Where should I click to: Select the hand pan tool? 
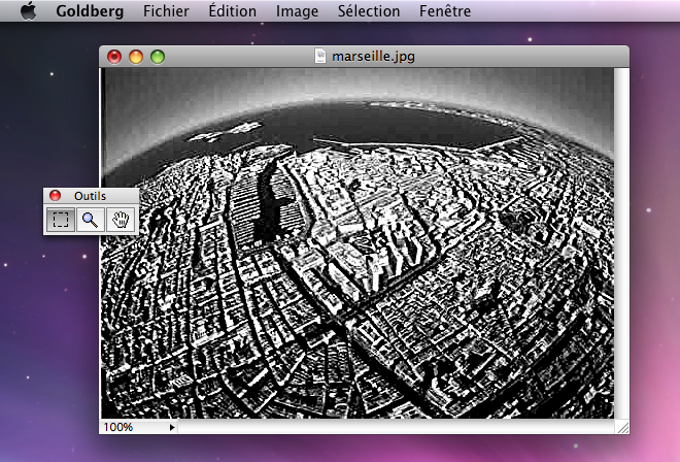pos(121,220)
